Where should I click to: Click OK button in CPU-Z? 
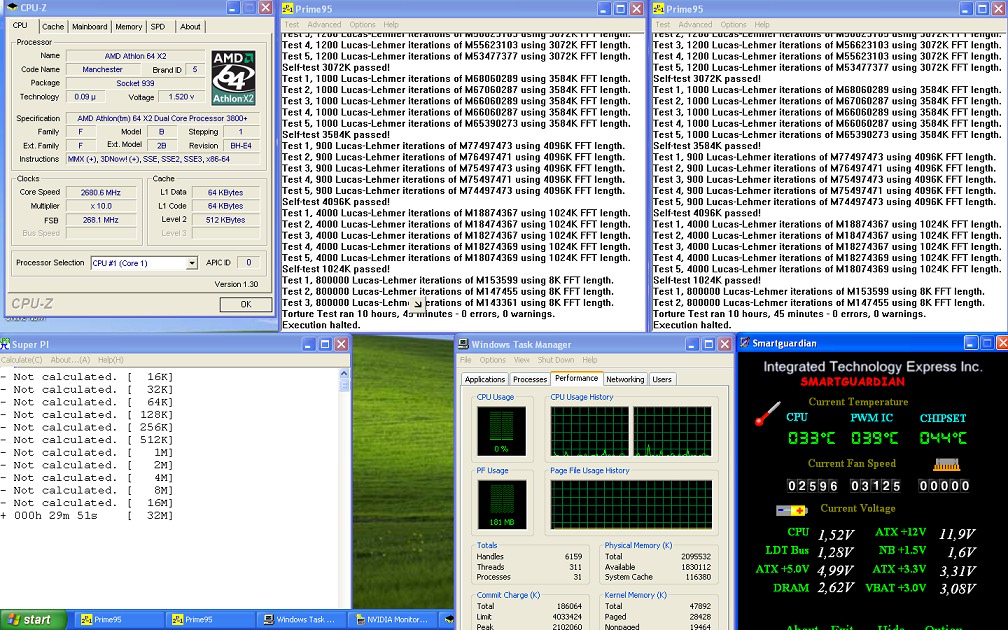pyautogui.click(x=246, y=304)
